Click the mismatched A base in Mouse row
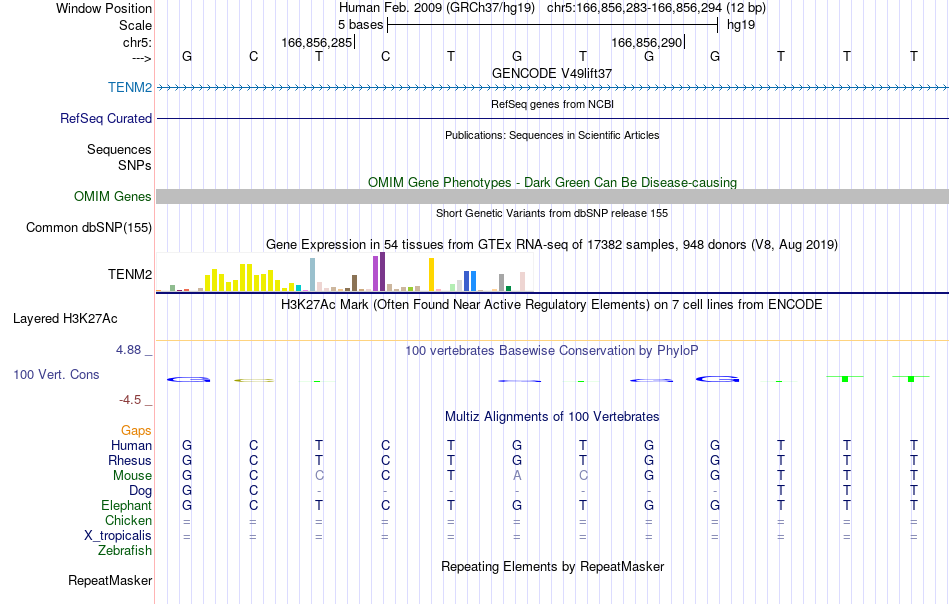Viewport: 950px width, 604px height. point(517,476)
